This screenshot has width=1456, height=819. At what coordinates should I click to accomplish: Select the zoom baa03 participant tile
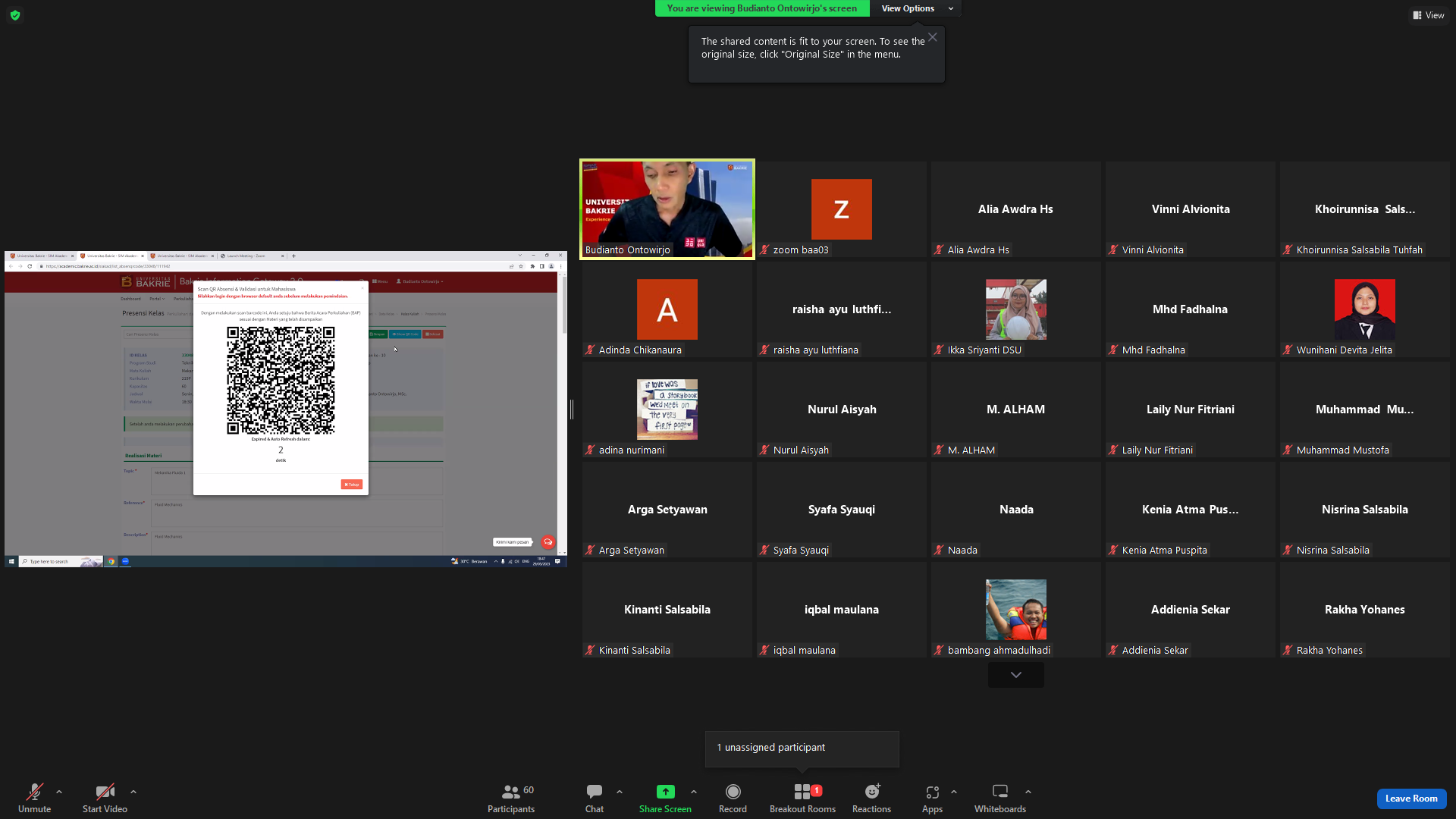tap(842, 209)
